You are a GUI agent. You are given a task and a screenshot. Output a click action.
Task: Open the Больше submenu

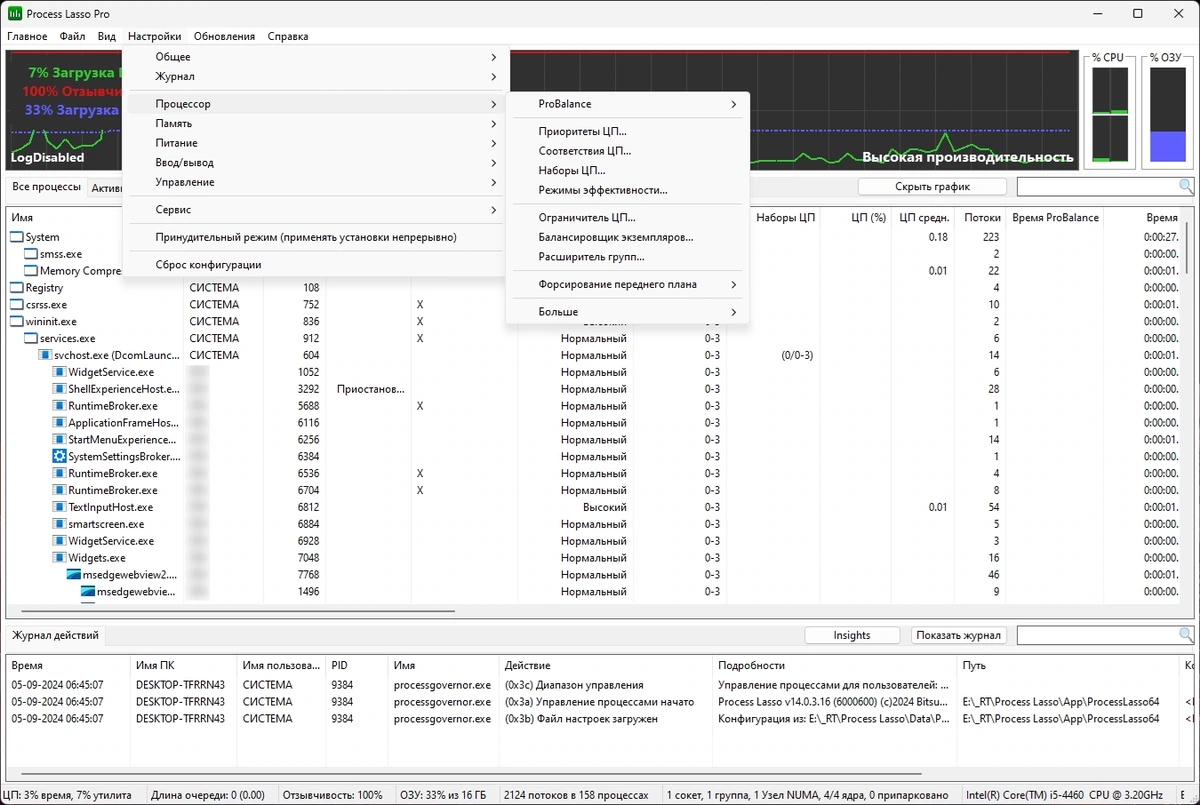(628, 312)
